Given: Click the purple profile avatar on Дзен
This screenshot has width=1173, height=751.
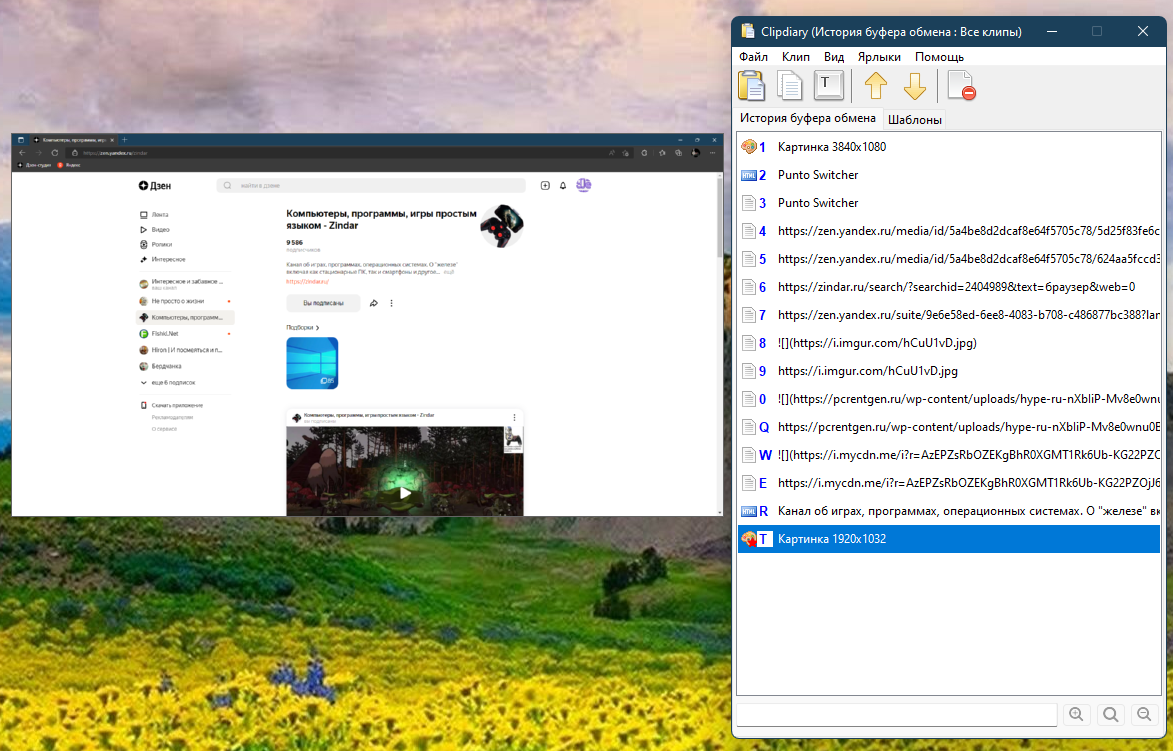Looking at the screenshot, I should [584, 185].
